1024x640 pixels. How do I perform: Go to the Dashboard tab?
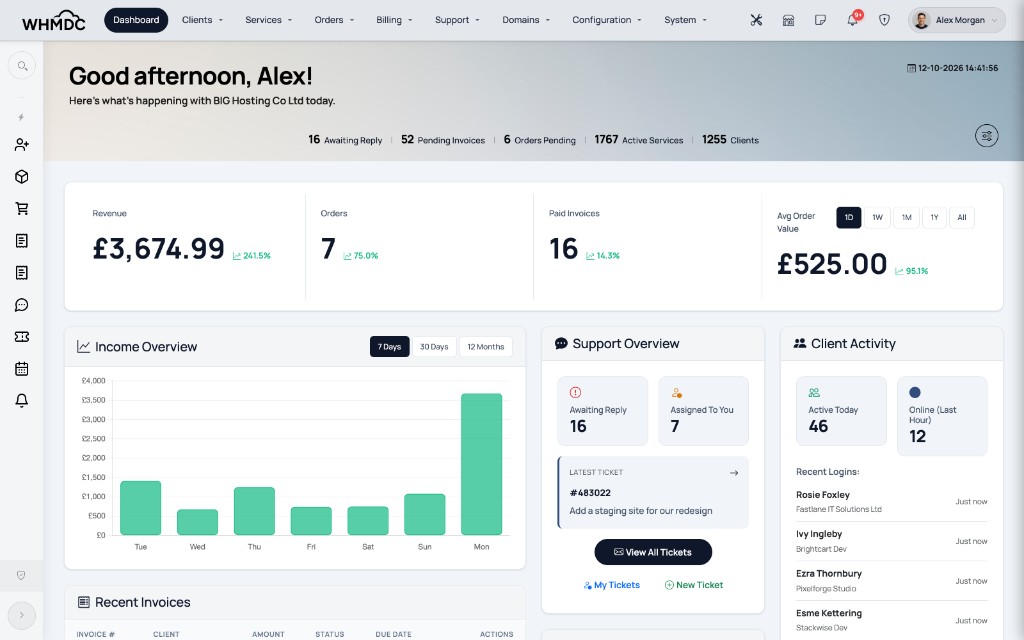pyautogui.click(x=136, y=20)
